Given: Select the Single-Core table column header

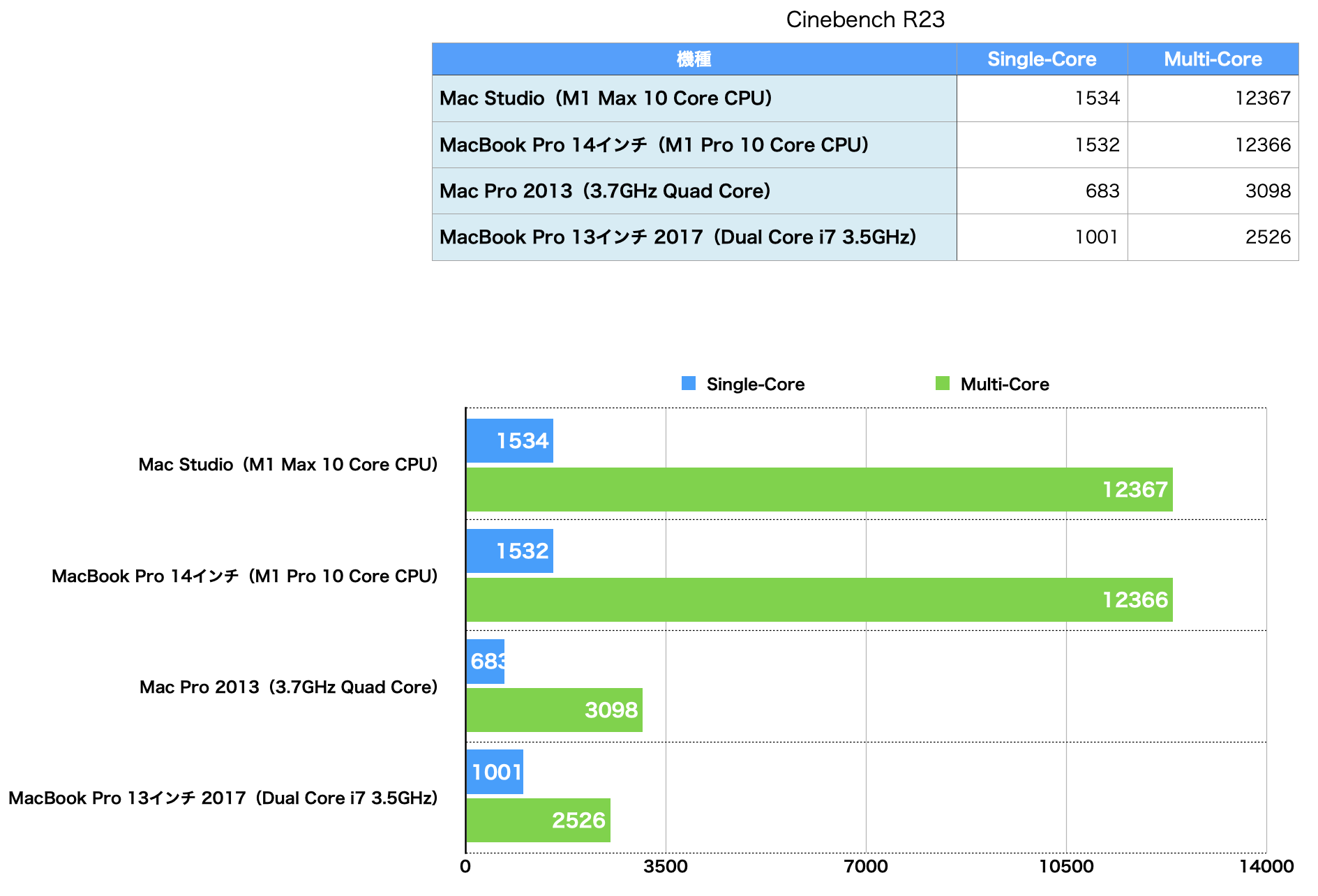Looking at the screenshot, I should (x=1041, y=59).
